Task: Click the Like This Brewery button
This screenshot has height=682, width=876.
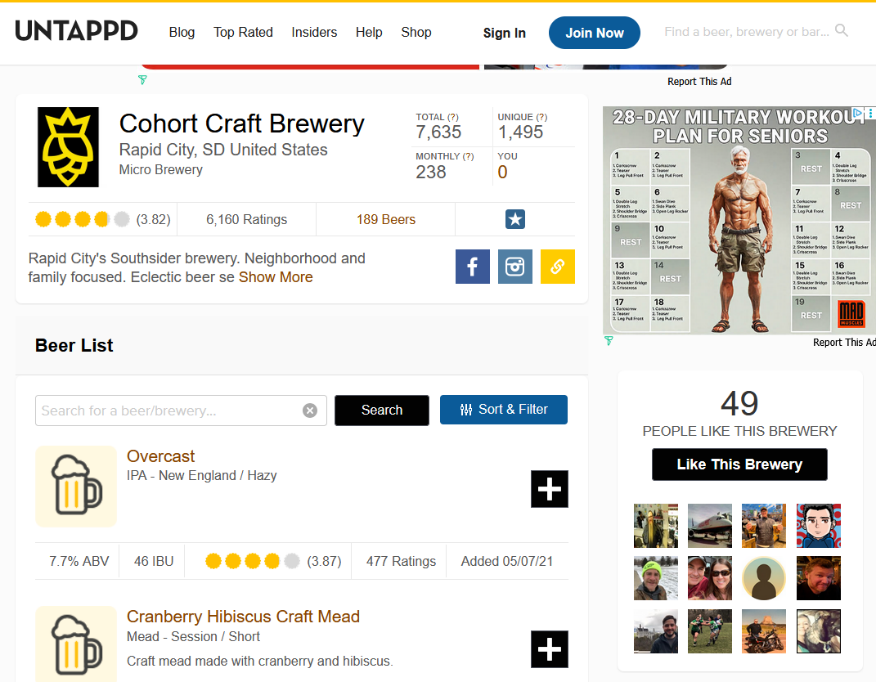Action: [739, 464]
